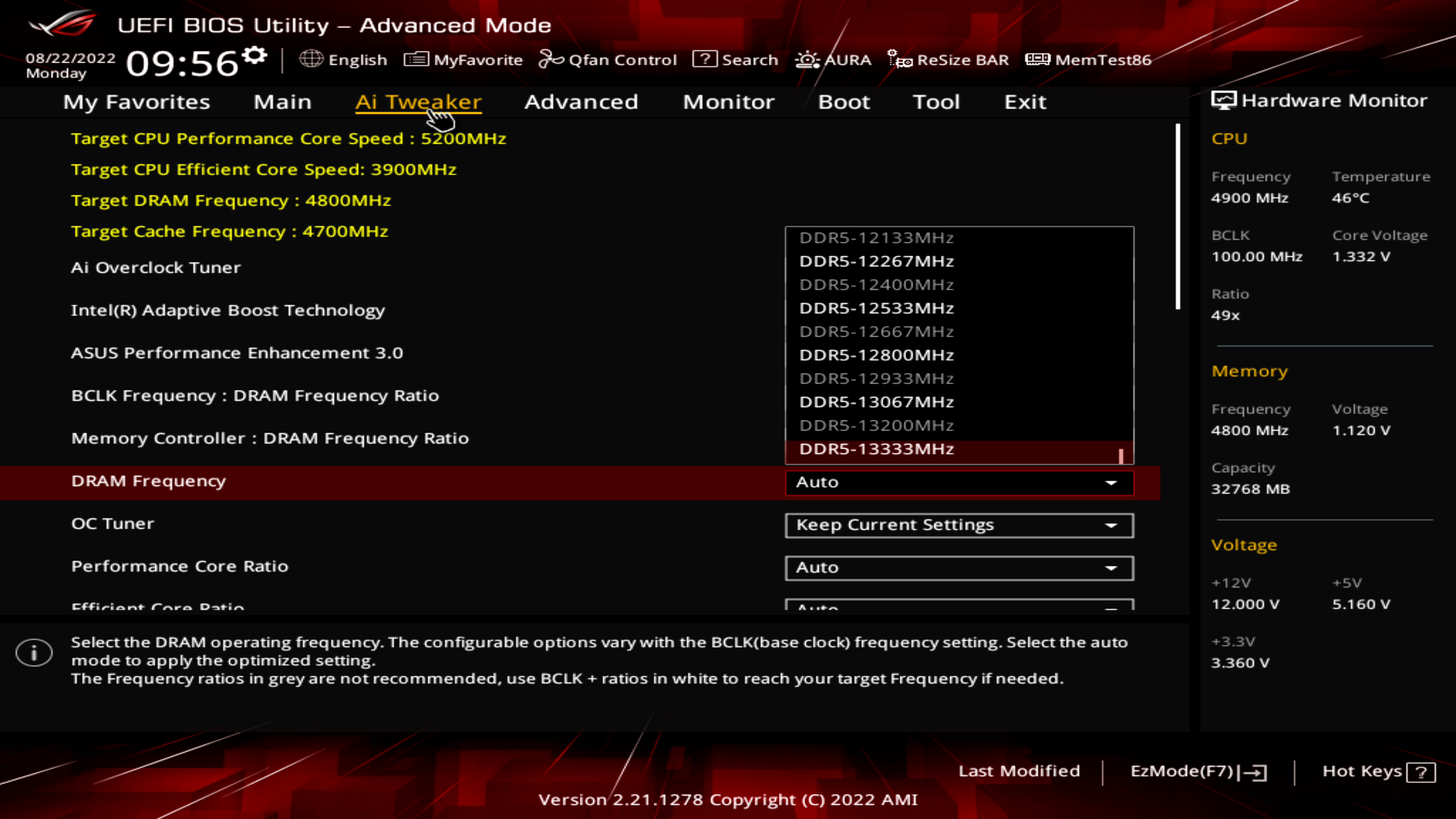
Task: Open Qfan Control fan icon
Action: (x=551, y=59)
